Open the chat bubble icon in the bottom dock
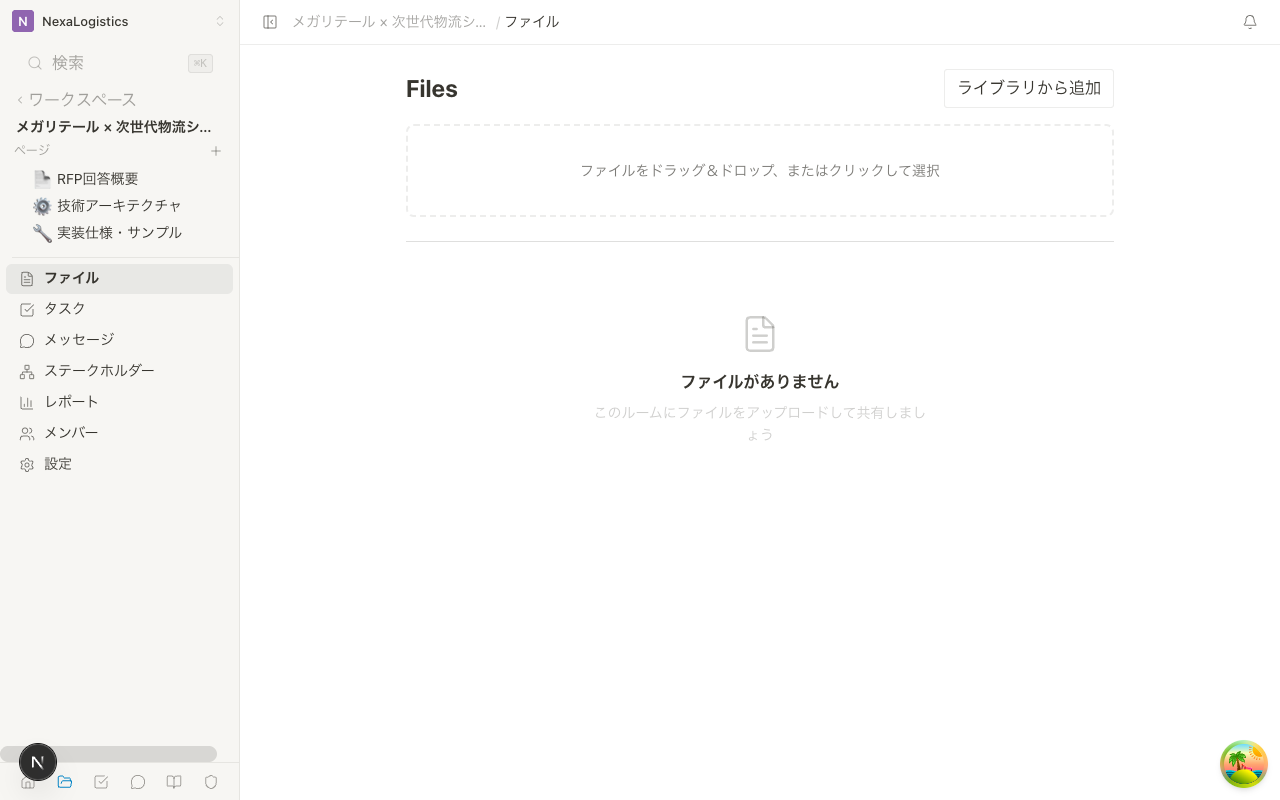This screenshot has height=800, width=1280. point(138,781)
